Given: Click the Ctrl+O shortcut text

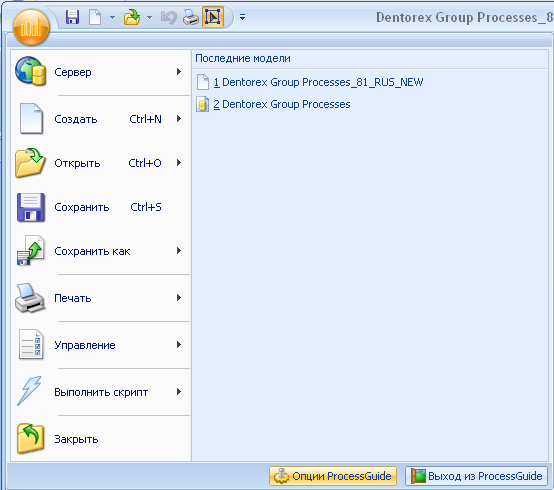Looking at the screenshot, I should pos(145,163).
